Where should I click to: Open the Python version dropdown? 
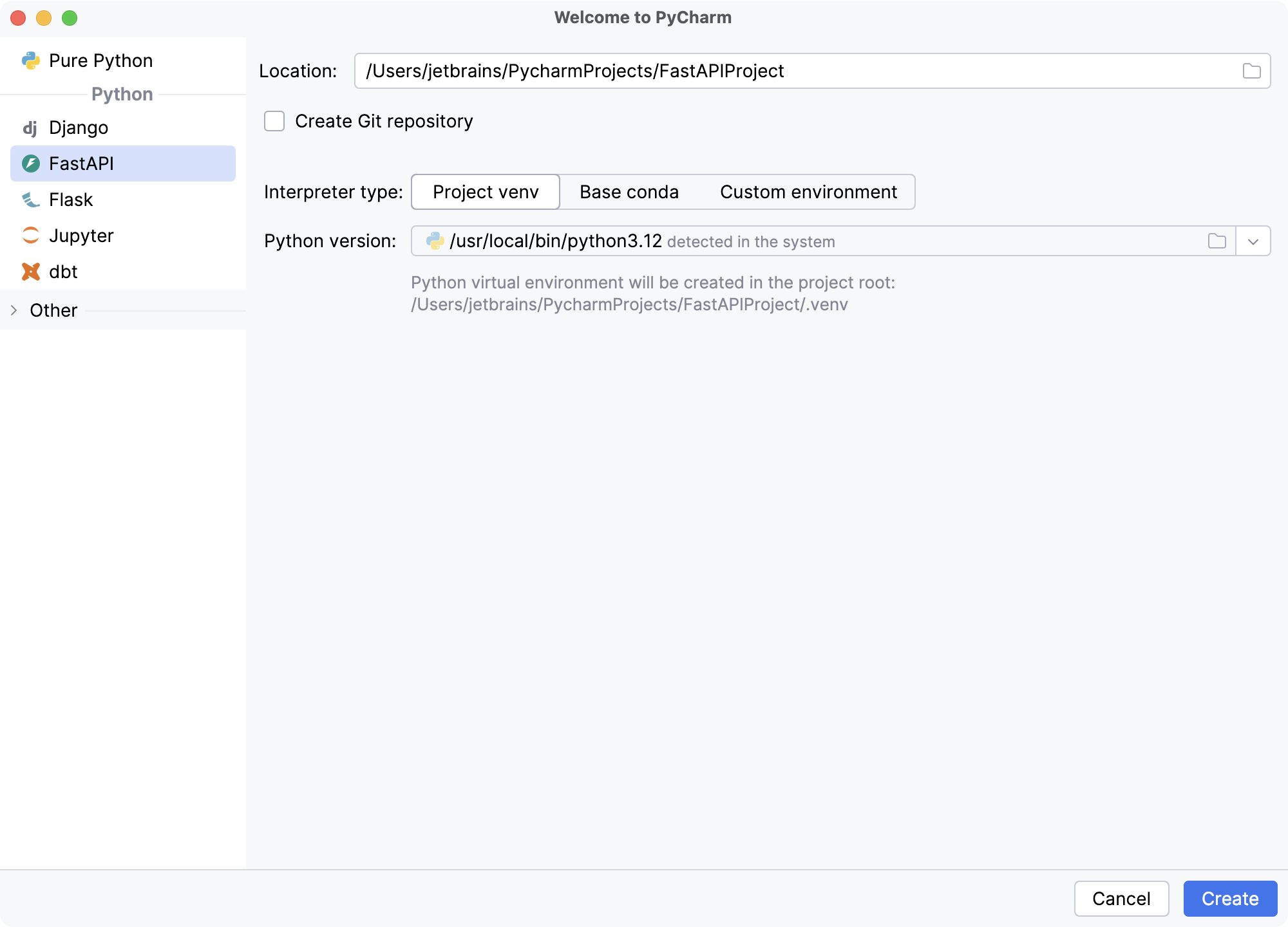(x=1253, y=241)
